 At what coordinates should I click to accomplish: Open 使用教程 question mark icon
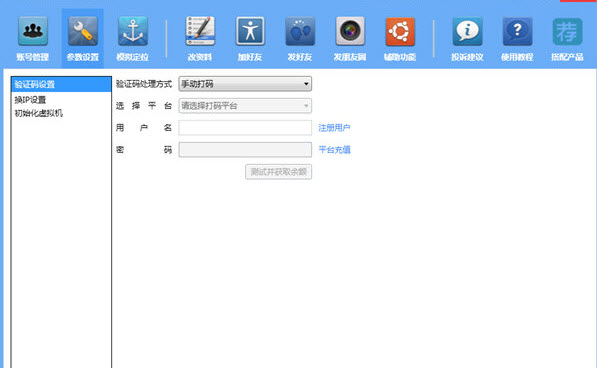tap(517, 31)
